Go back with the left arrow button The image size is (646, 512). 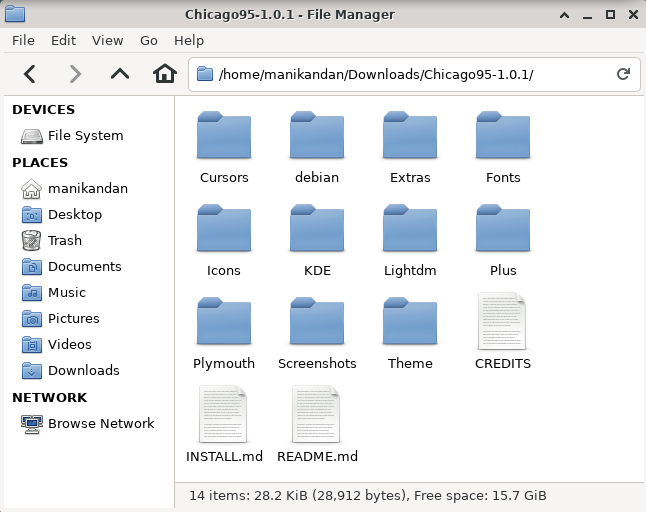29,74
